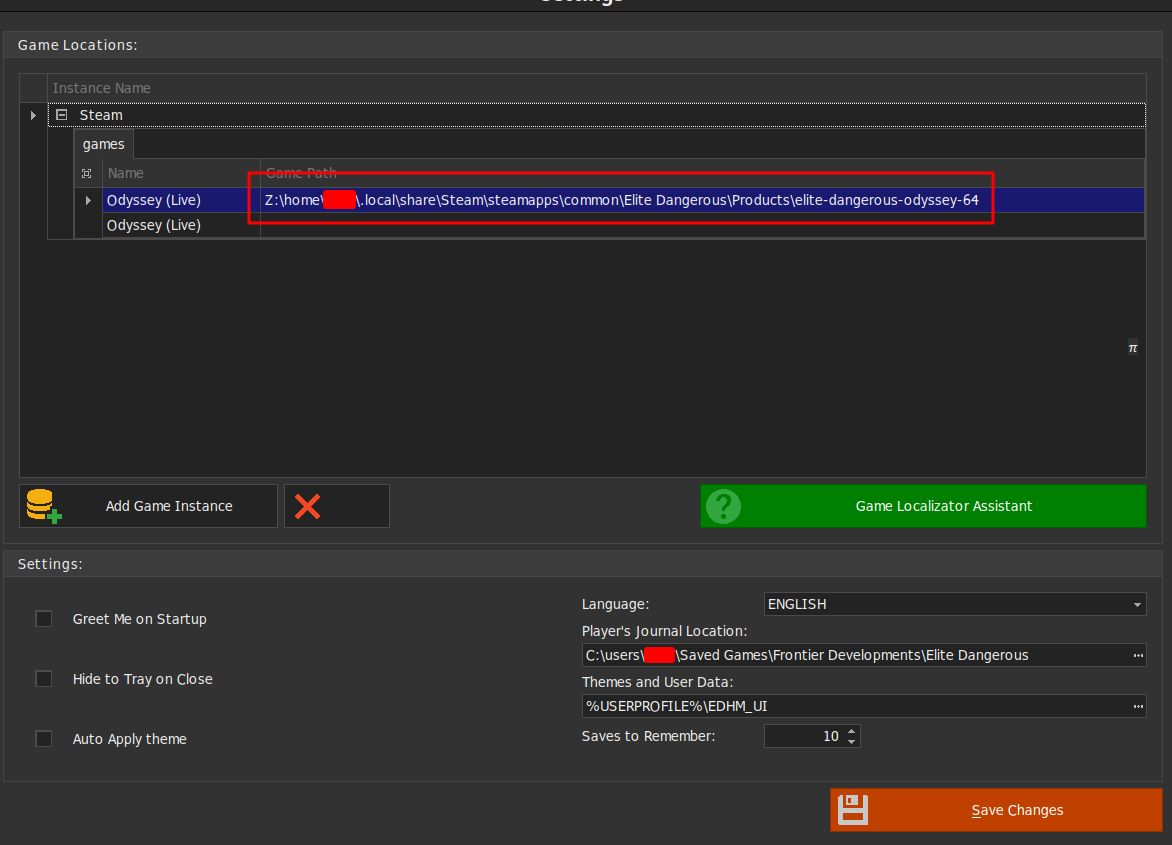1172x845 pixels.
Task: Open the Game Localizator Assistant
Action: click(x=923, y=506)
